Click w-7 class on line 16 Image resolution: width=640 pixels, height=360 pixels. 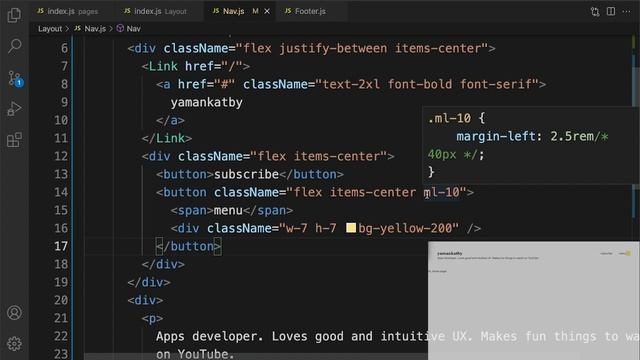pyautogui.click(x=297, y=228)
